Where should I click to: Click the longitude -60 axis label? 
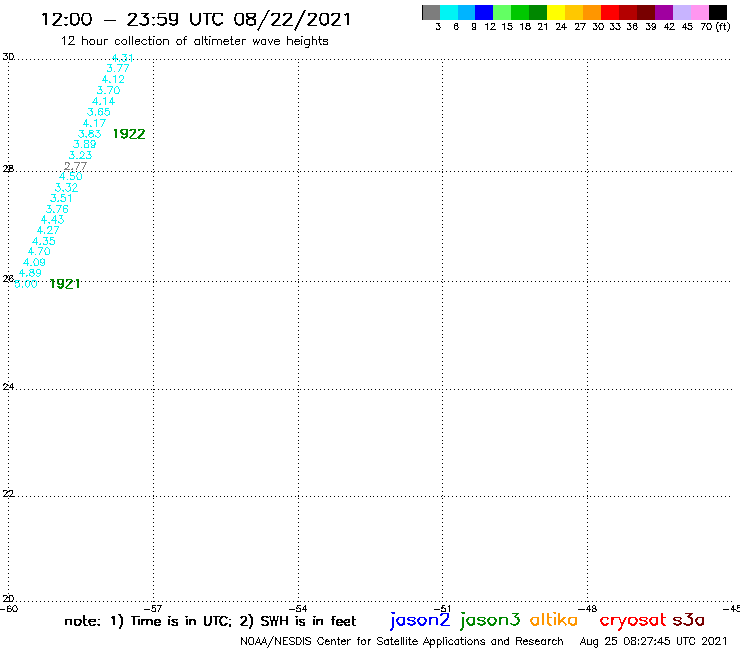coord(9,609)
